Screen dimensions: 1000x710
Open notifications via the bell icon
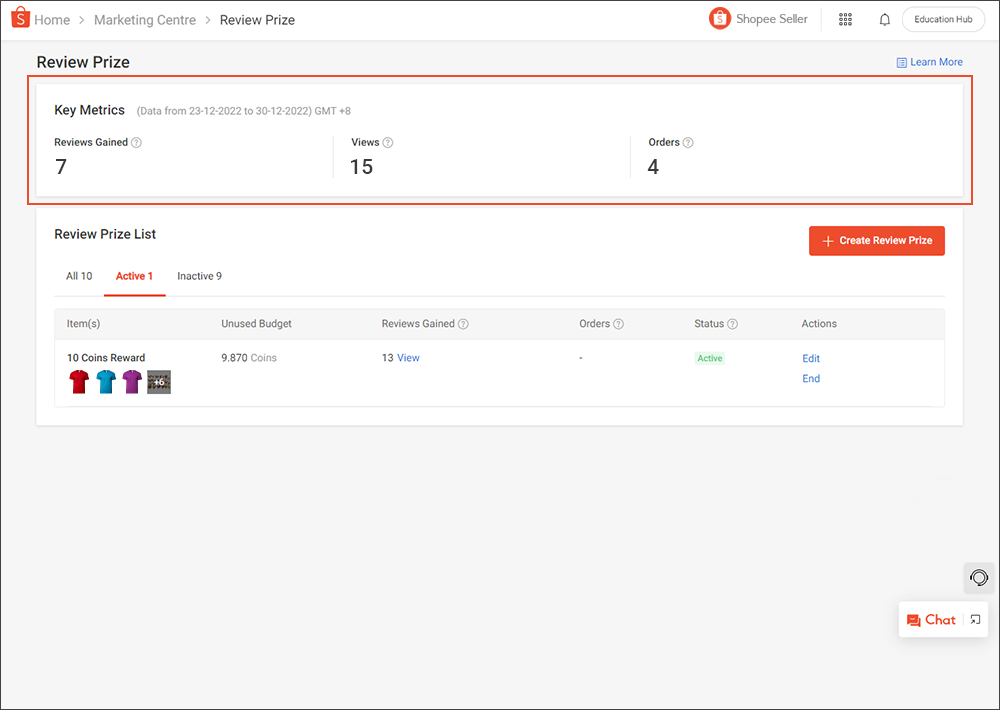click(x=884, y=19)
